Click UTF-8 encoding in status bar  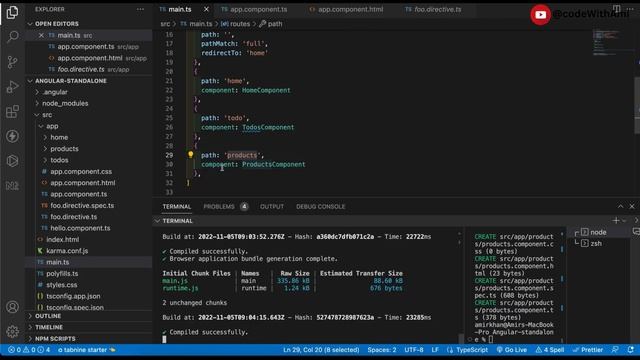click(414, 350)
